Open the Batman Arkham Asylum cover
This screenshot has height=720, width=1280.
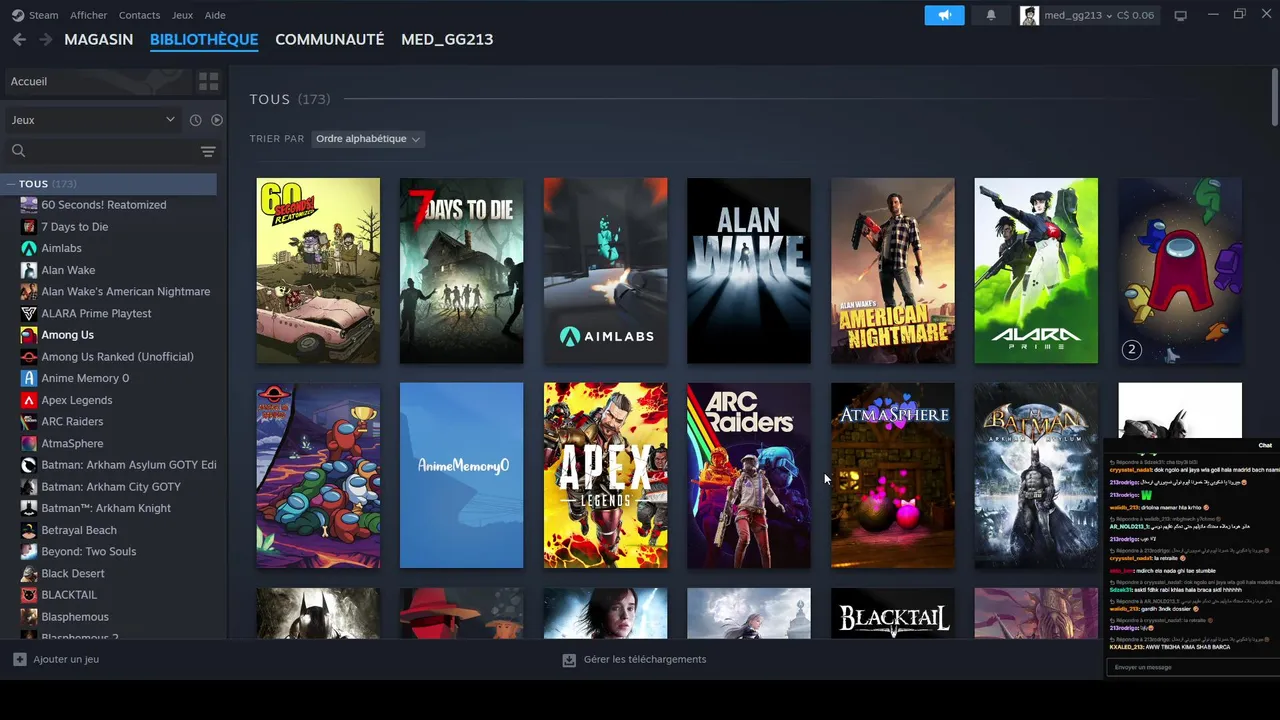pos(1036,475)
